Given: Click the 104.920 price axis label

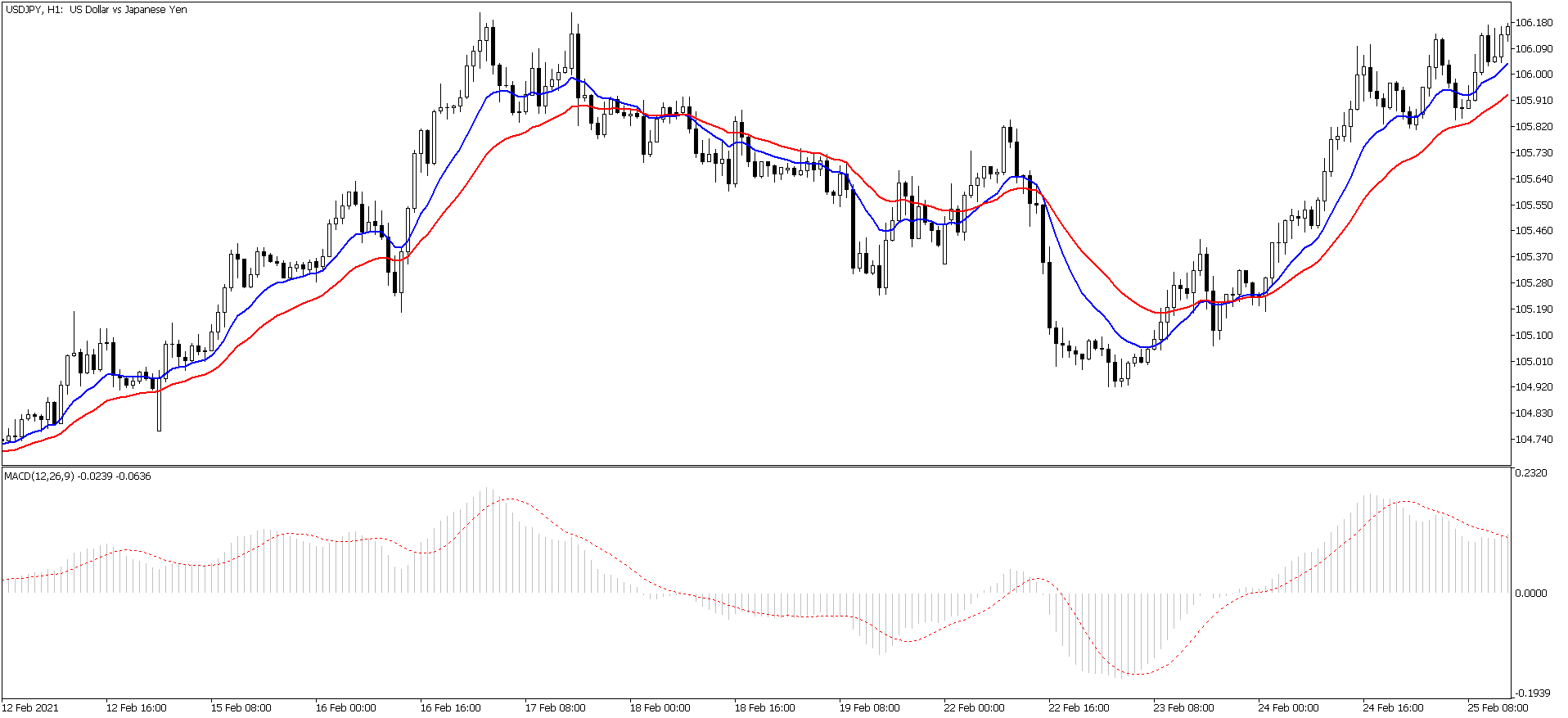Looking at the screenshot, I should tap(1534, 387).
